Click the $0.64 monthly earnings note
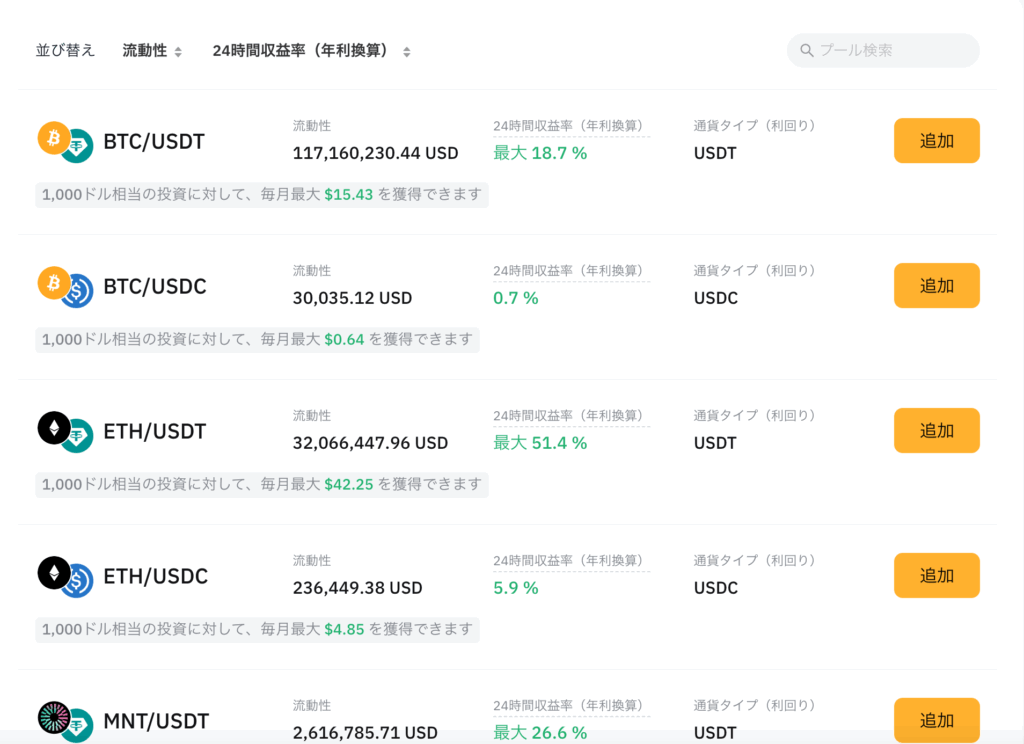The image size is (1024, 744). pos(257,340)
